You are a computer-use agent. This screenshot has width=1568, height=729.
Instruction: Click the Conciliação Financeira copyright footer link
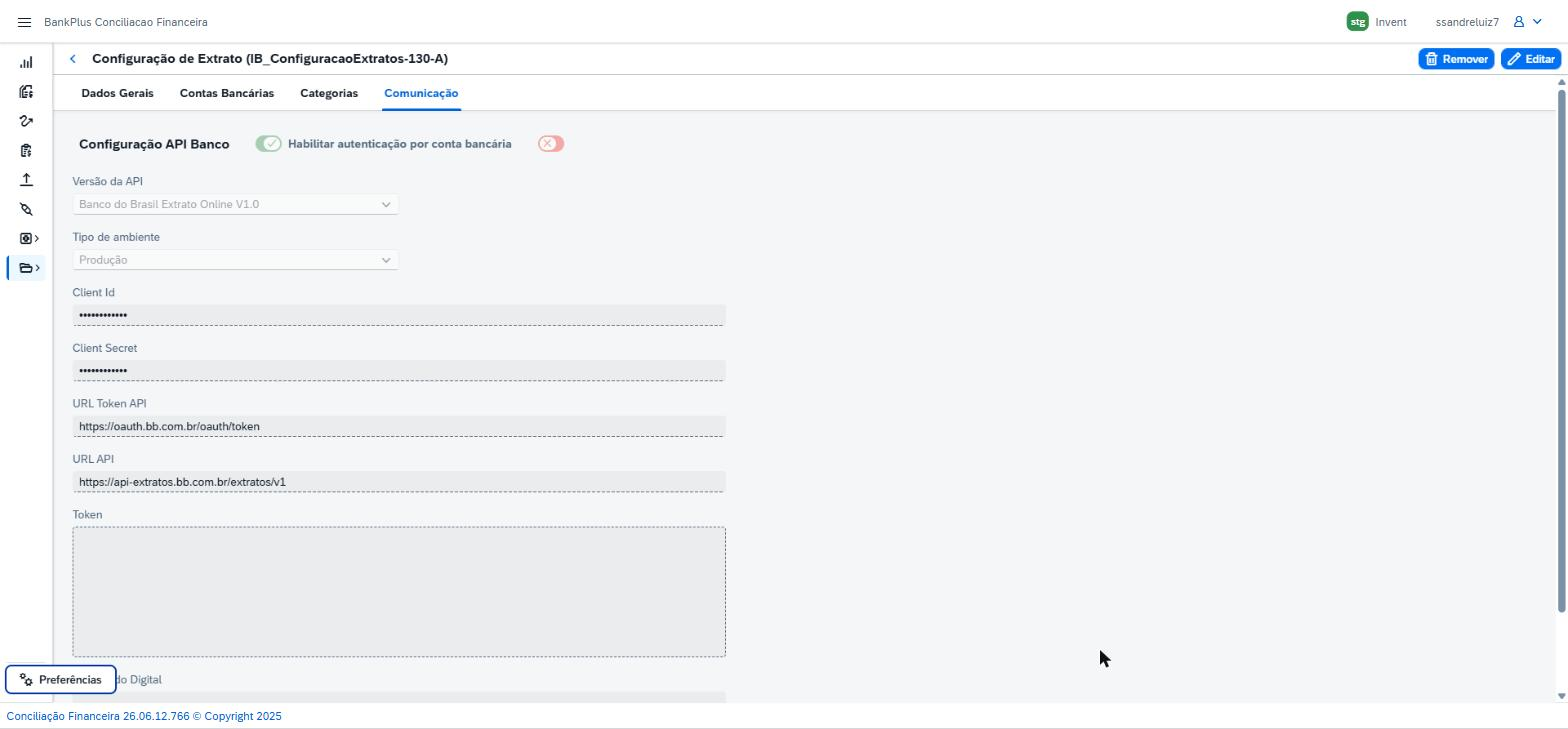click(144, 716)
